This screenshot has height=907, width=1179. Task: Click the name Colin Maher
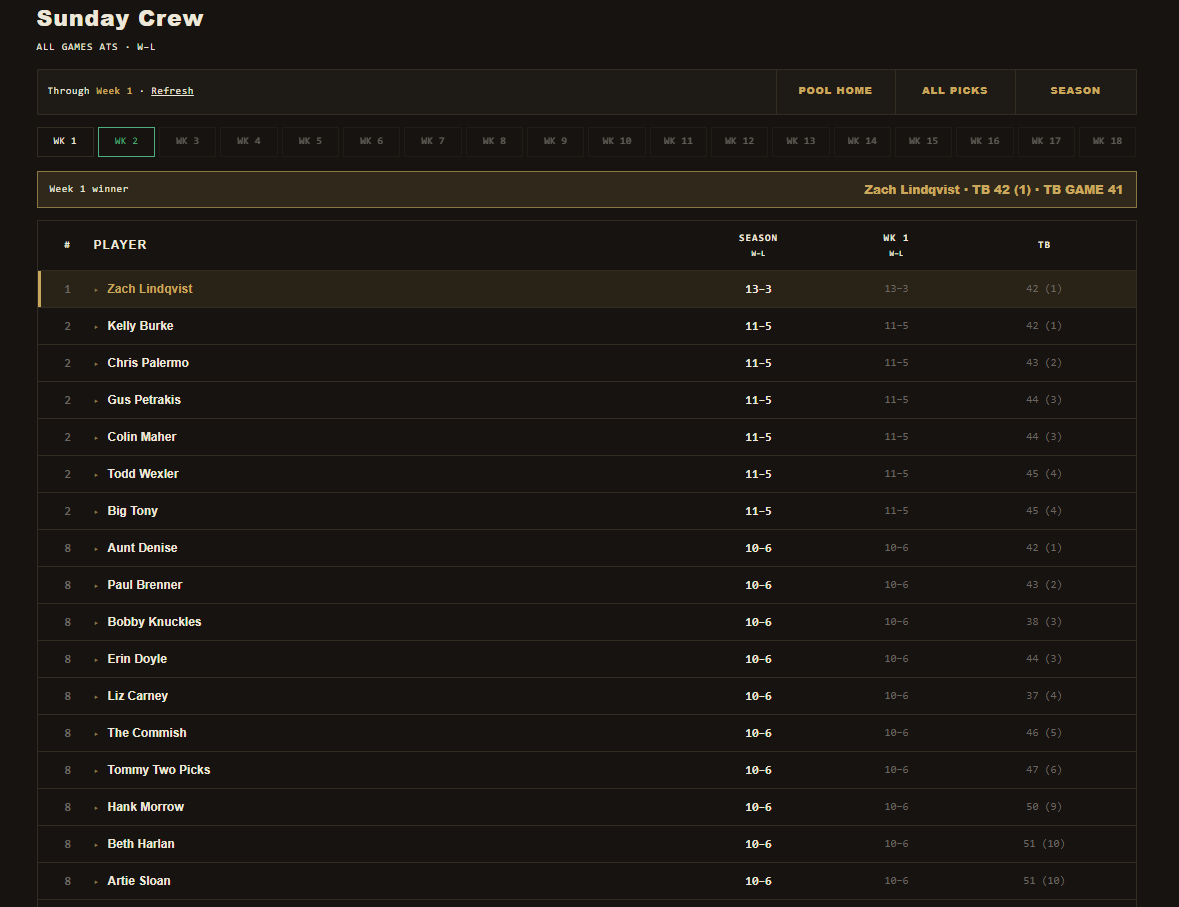click(x=142, y=437)
